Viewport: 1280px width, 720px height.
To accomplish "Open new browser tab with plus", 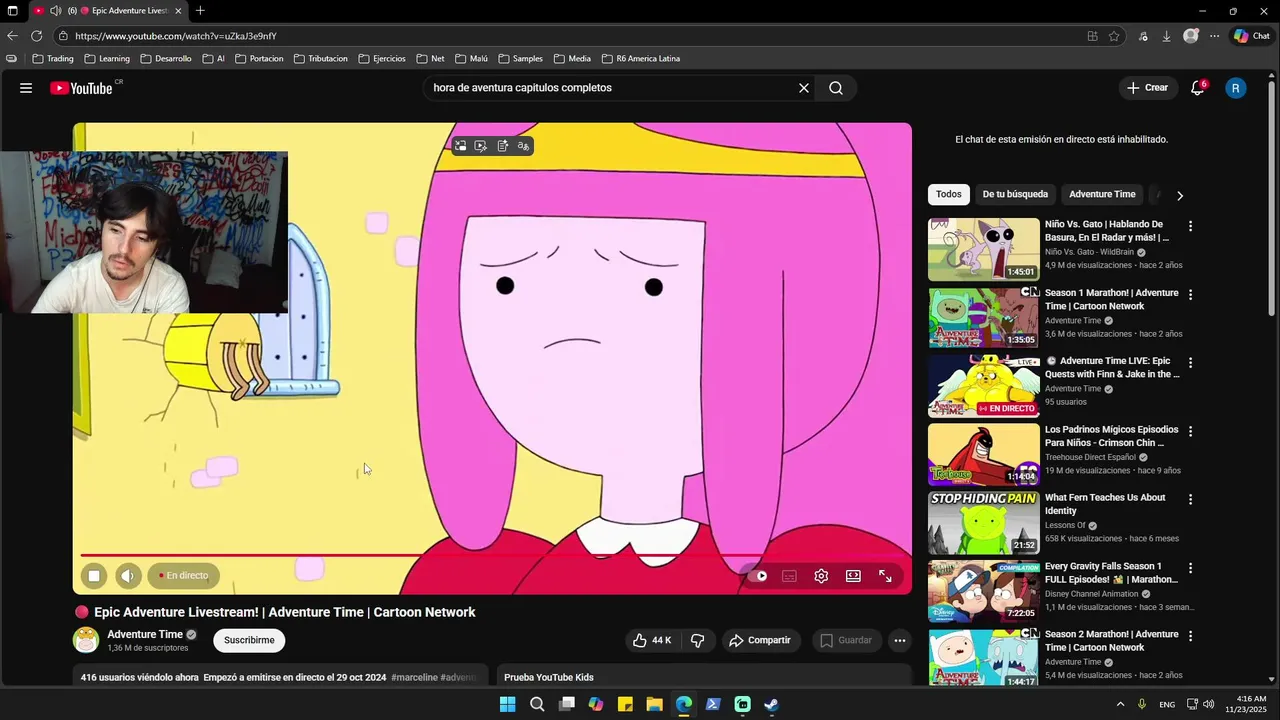I will [x=200, y=11].
